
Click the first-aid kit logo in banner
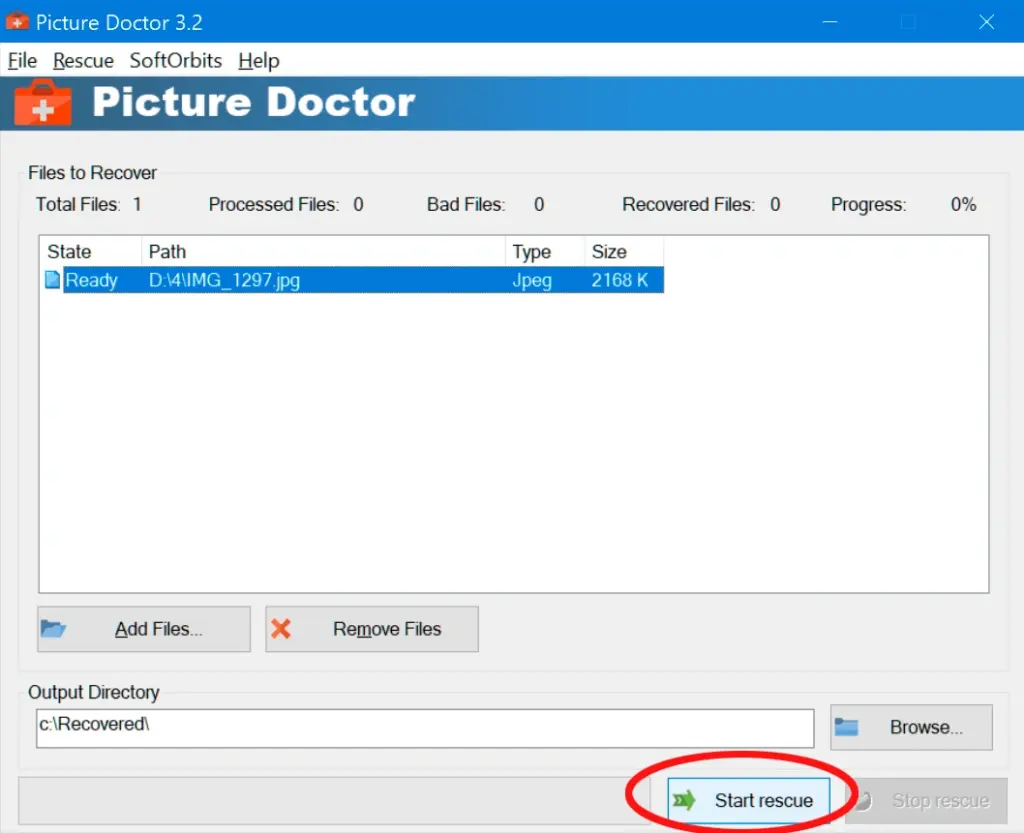pos(43,103)
